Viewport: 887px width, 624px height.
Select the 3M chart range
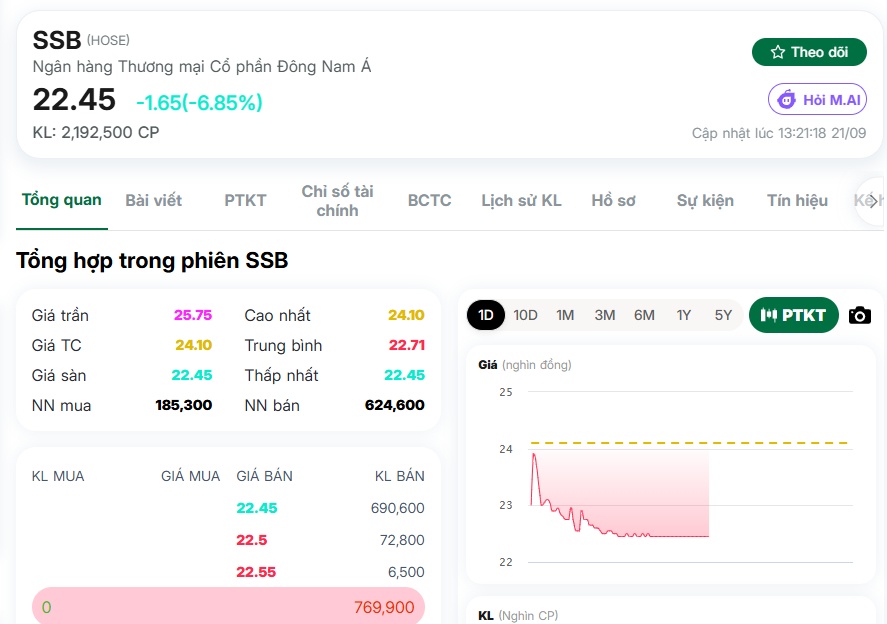(x=604, y=315)
